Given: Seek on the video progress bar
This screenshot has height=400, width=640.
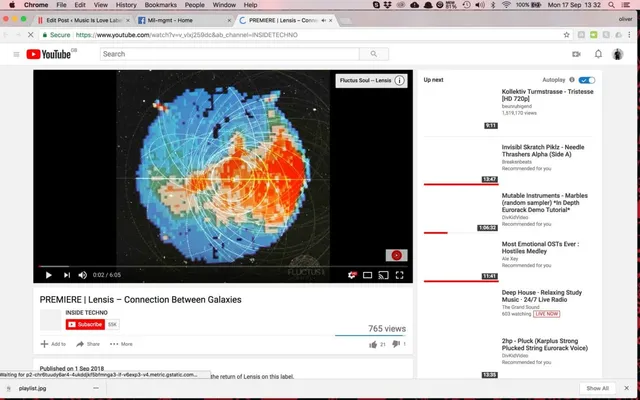Looking at the screenshot, I should [x=223, y=266].
